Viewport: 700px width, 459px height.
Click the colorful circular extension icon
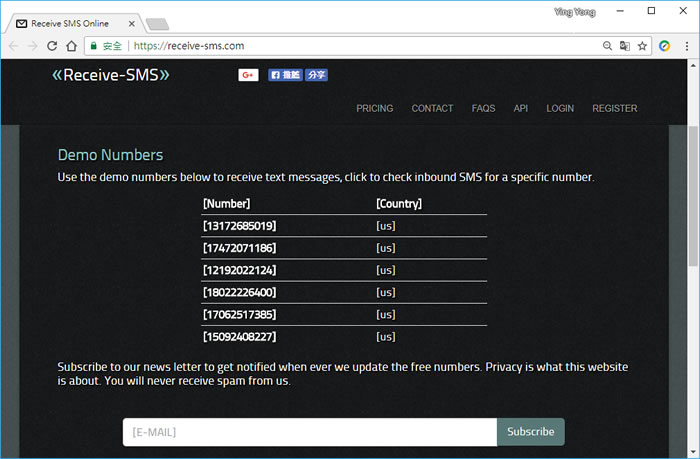[665, 46]
